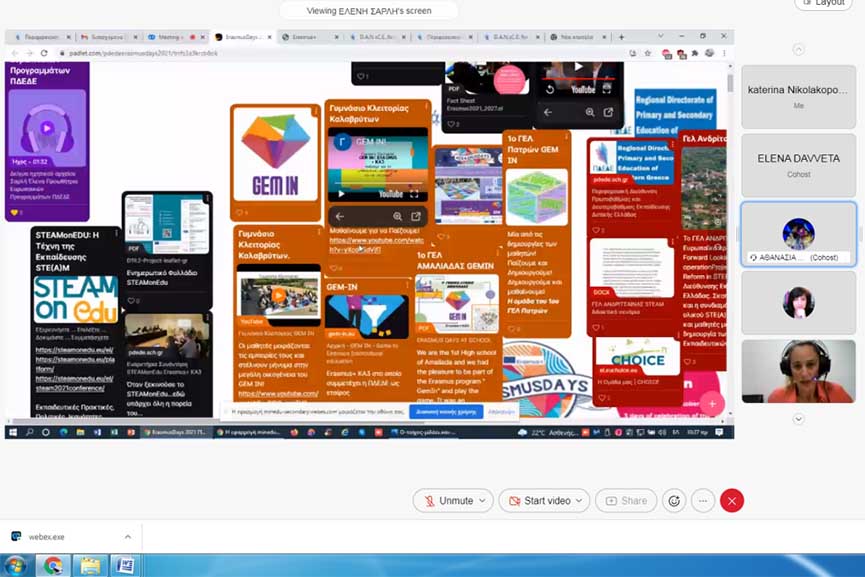The image size is (865, 577).
Task: Start video in the Webex meeting
Action: click(539, 501)
